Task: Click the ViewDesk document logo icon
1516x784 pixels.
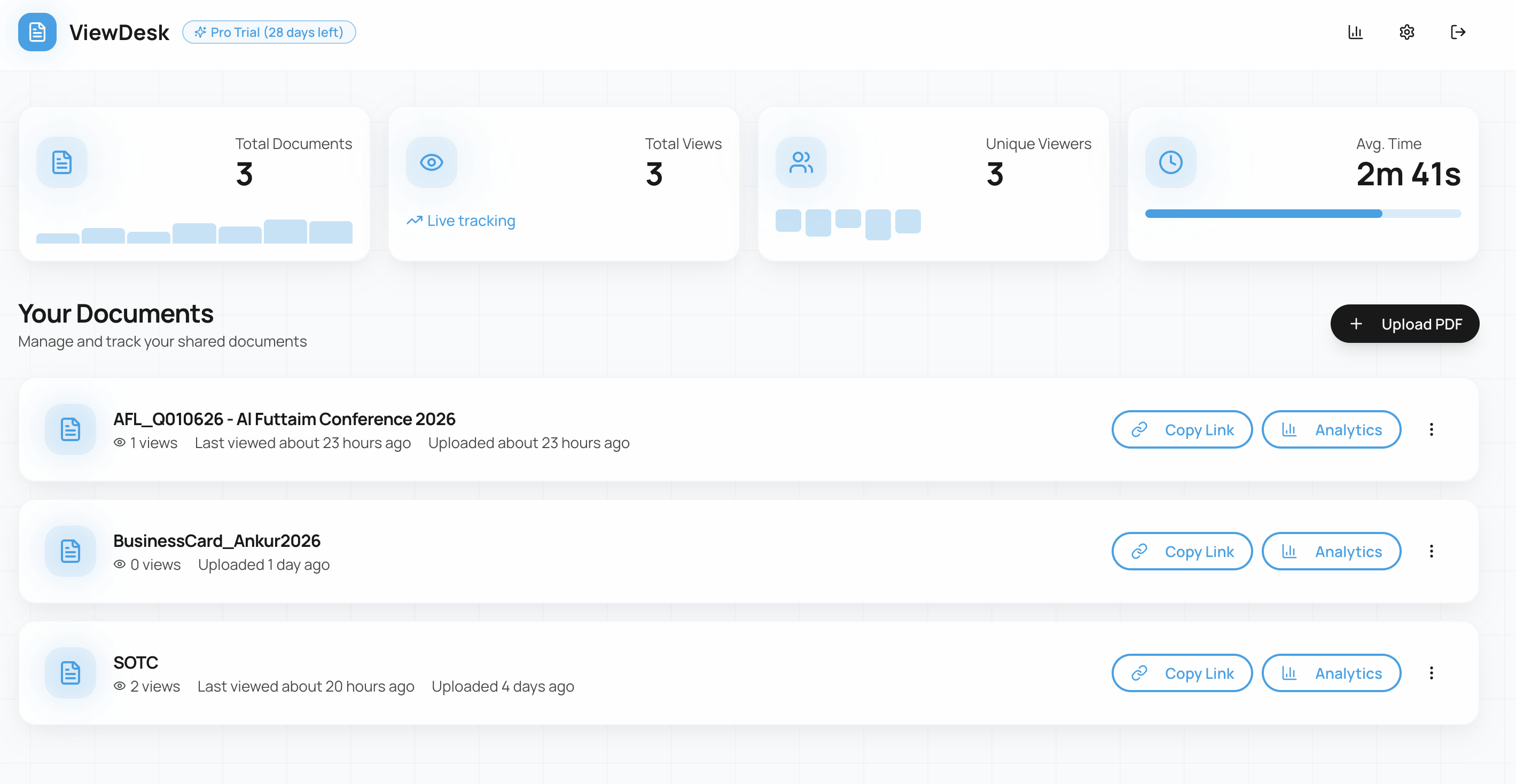Action: tap(36, 33)
